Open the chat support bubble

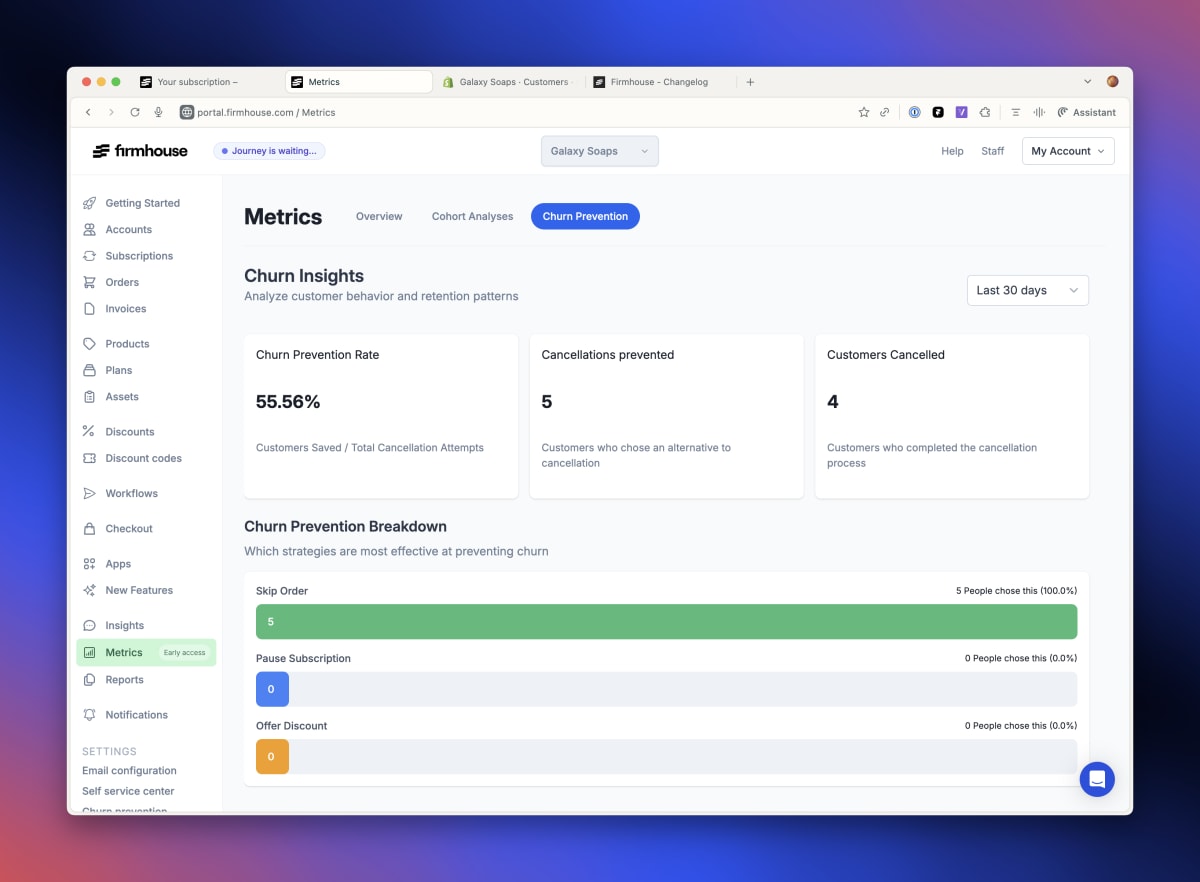click(x=1097, y=779)
